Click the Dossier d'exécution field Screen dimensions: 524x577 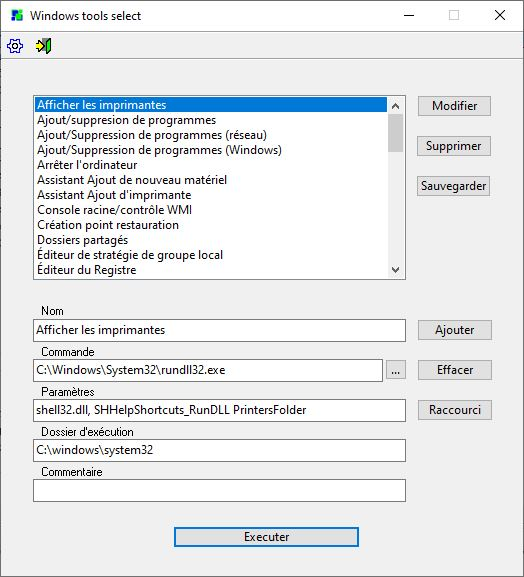(219, 450)
